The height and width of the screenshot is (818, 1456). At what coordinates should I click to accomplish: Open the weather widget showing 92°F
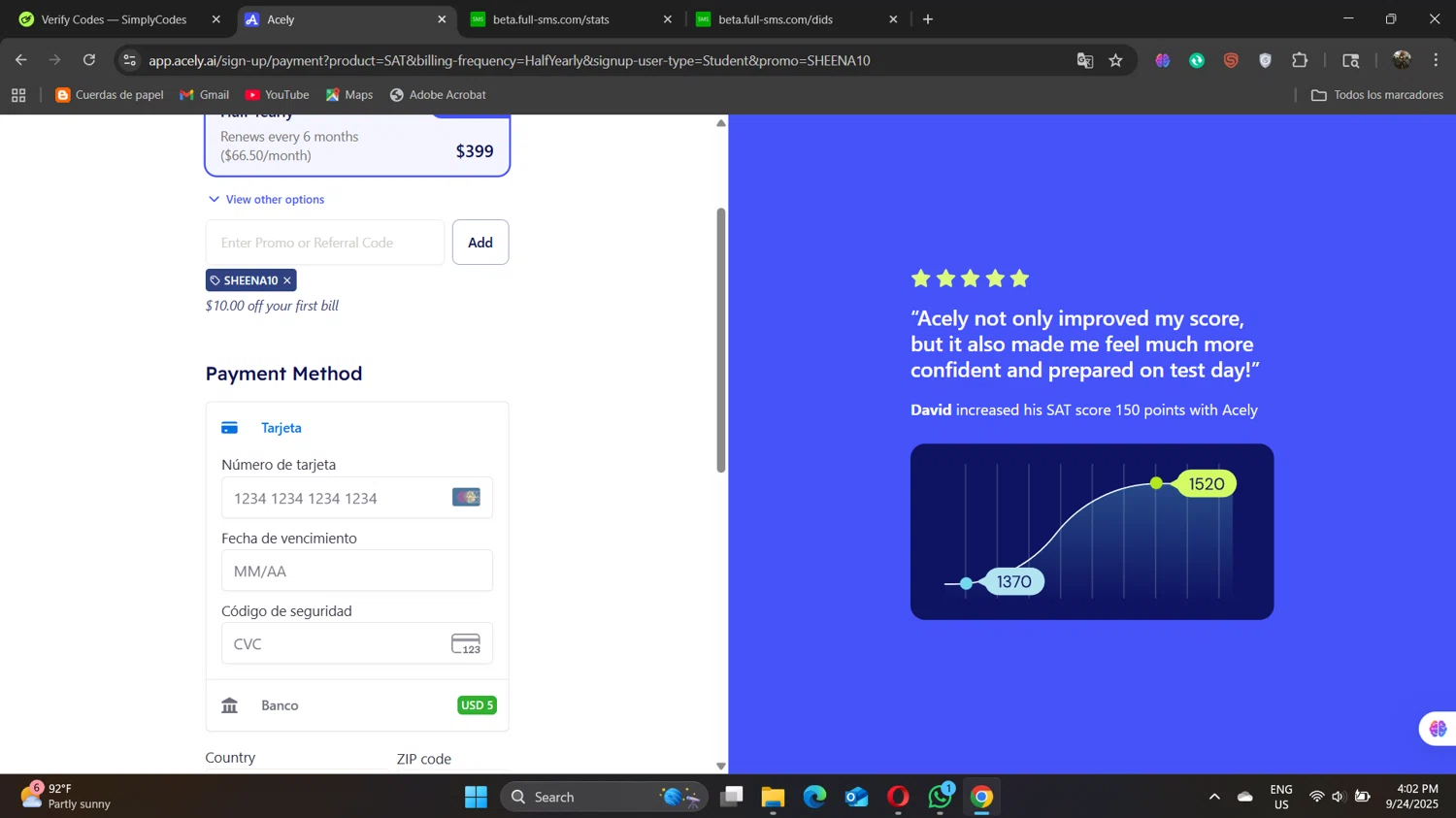(x=66, y=797)
